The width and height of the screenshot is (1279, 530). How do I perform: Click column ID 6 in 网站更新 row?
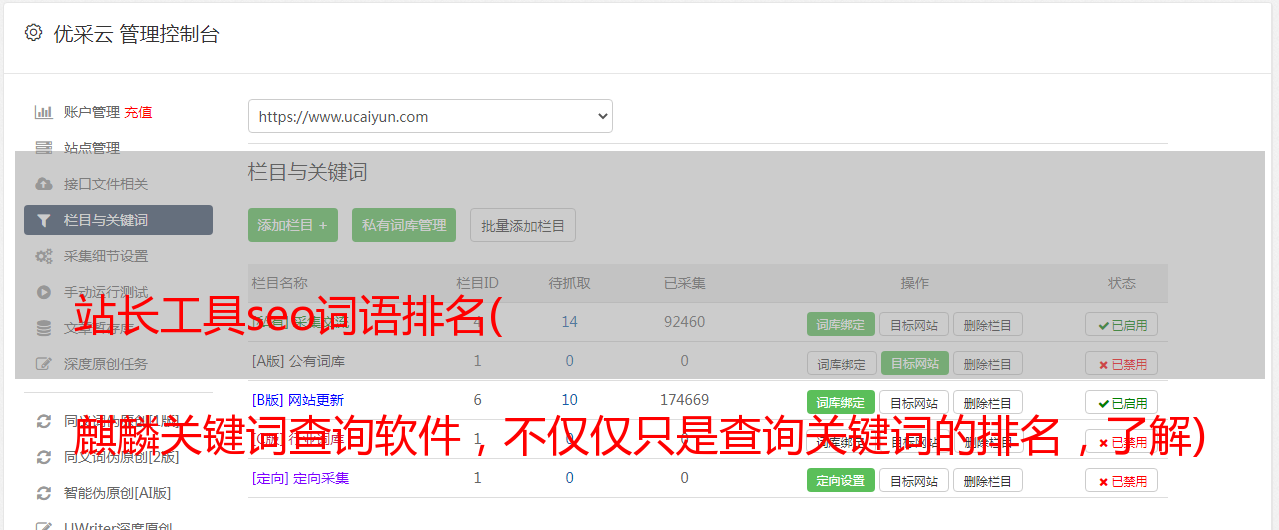tap(477, 400)
